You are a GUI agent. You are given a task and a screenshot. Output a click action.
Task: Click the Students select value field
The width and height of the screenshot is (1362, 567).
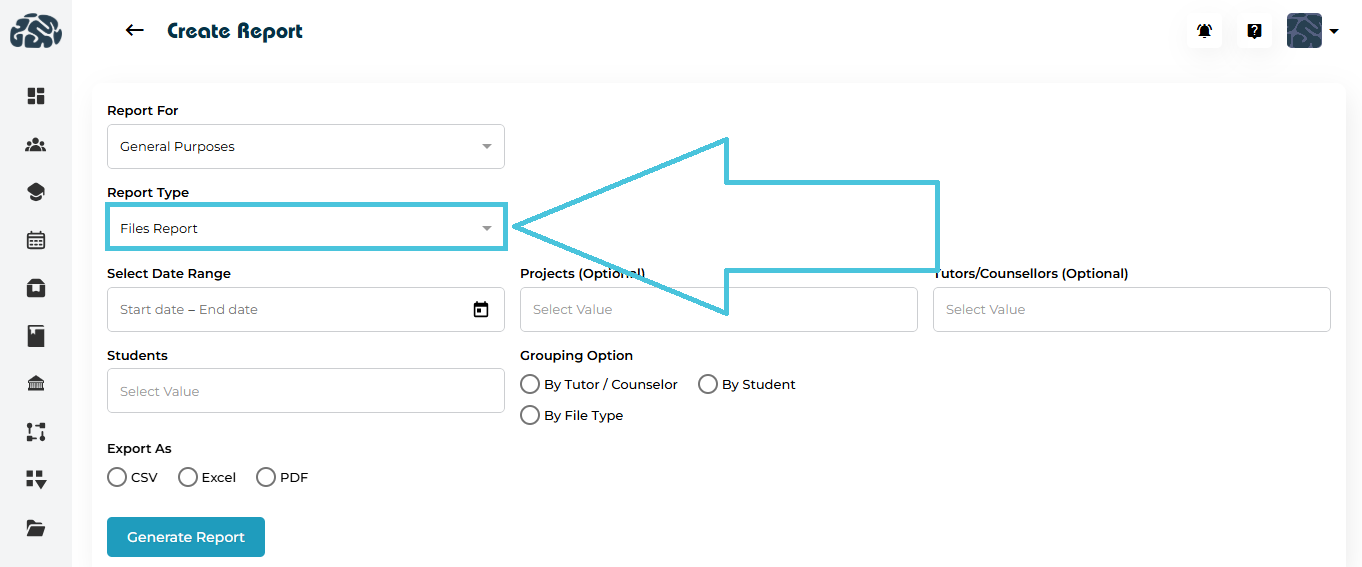305,391
